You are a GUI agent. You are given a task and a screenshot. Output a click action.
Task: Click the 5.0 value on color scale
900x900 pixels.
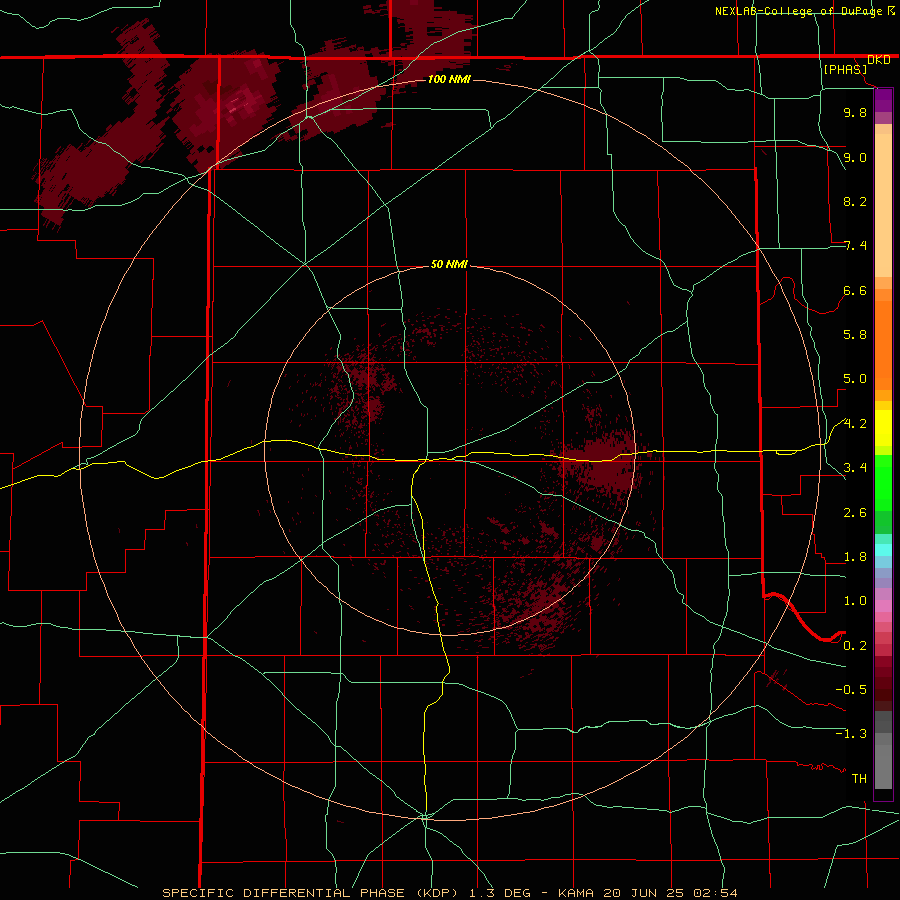click(x=855, y=379)
